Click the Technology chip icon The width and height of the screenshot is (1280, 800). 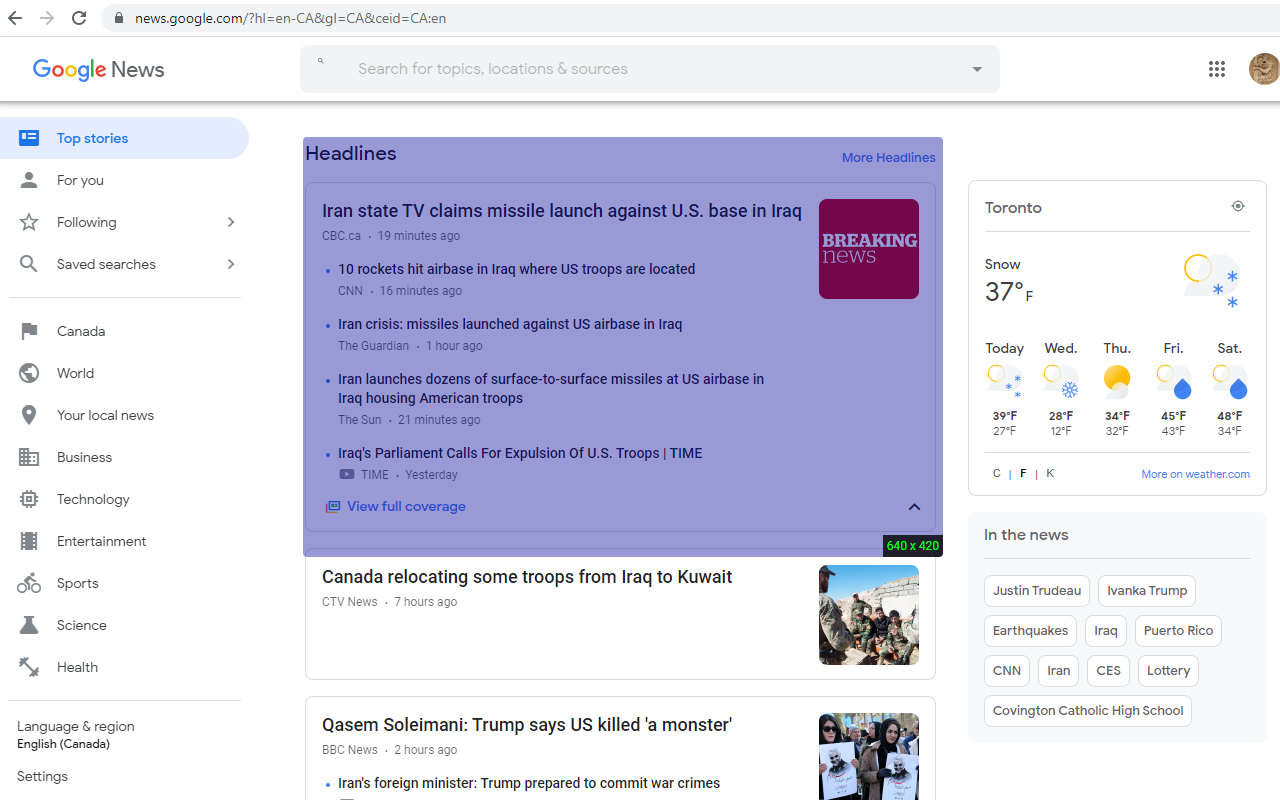pyautogui.click(x=29, y=499)
